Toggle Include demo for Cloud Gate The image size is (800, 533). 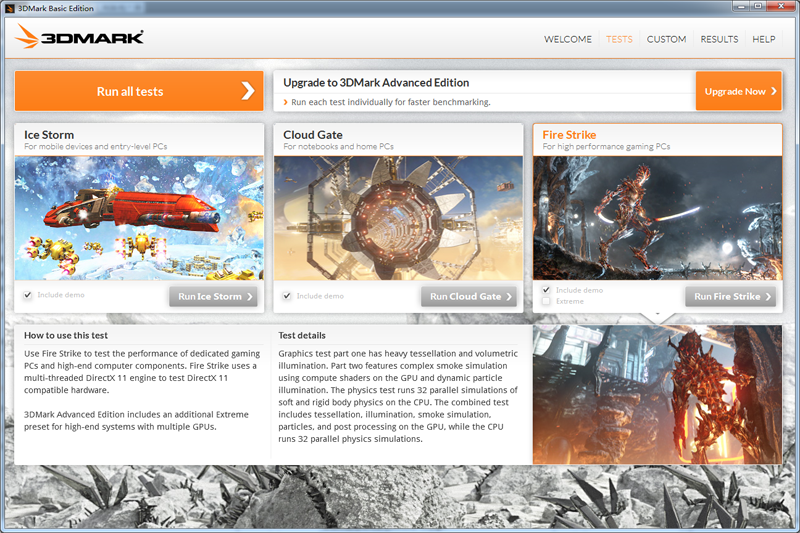point(287,296)
